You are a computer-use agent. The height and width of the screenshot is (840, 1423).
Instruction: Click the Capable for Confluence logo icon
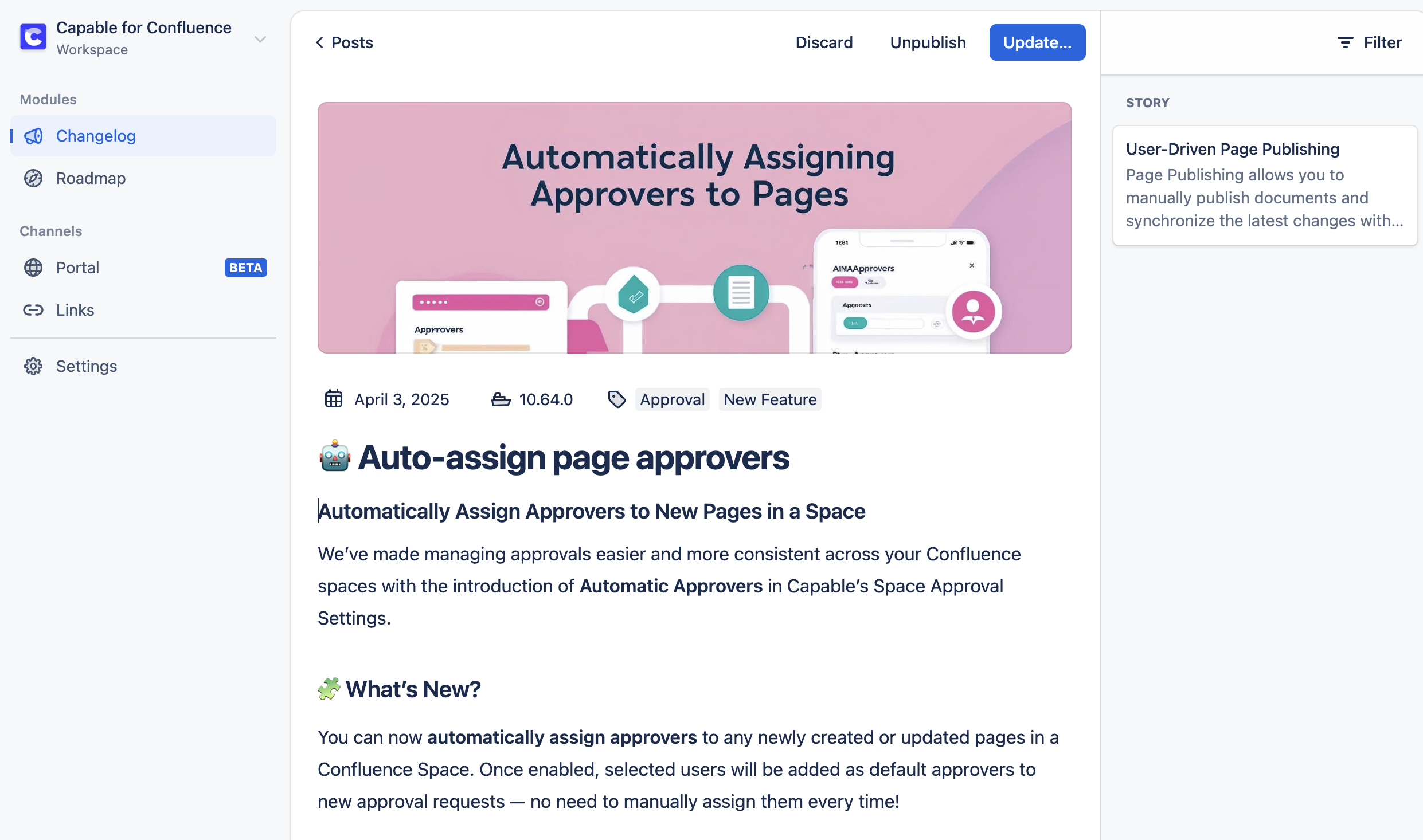coord(33,38)
